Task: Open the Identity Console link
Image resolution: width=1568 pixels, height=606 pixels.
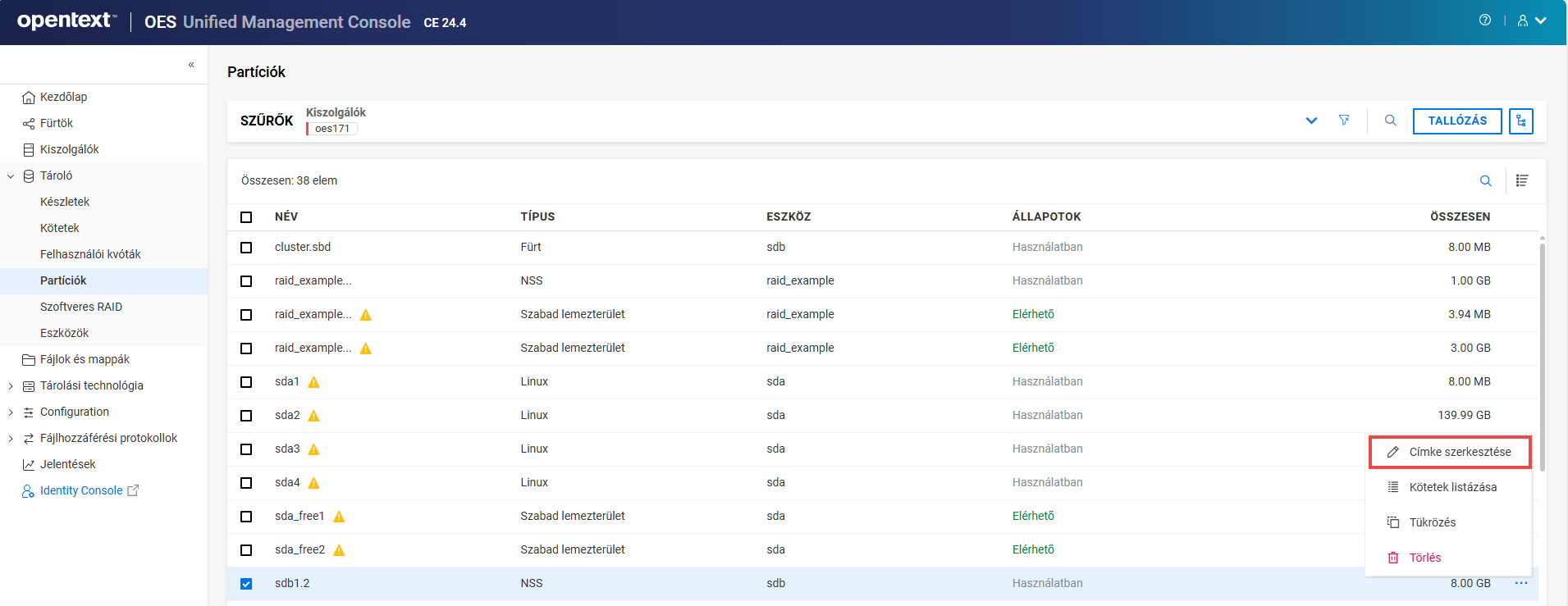Action: point(81,490)
